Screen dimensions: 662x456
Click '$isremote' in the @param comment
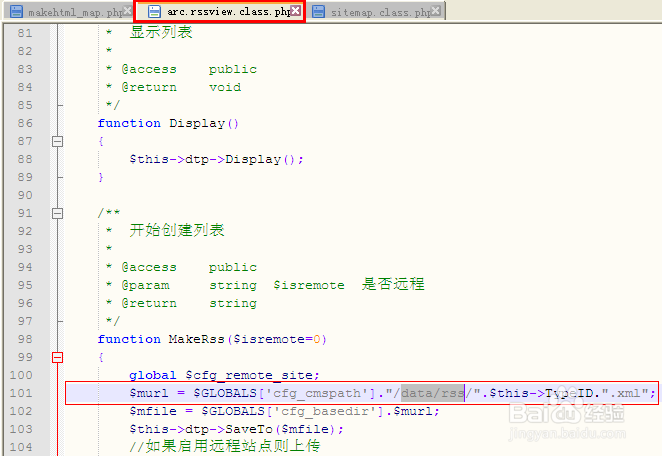coord(309,285)
